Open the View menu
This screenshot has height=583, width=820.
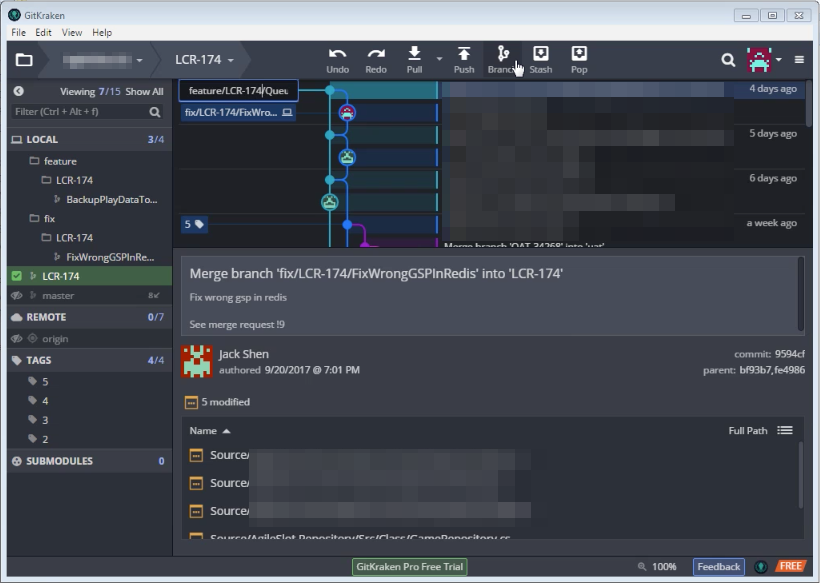(x=72, y=32)
